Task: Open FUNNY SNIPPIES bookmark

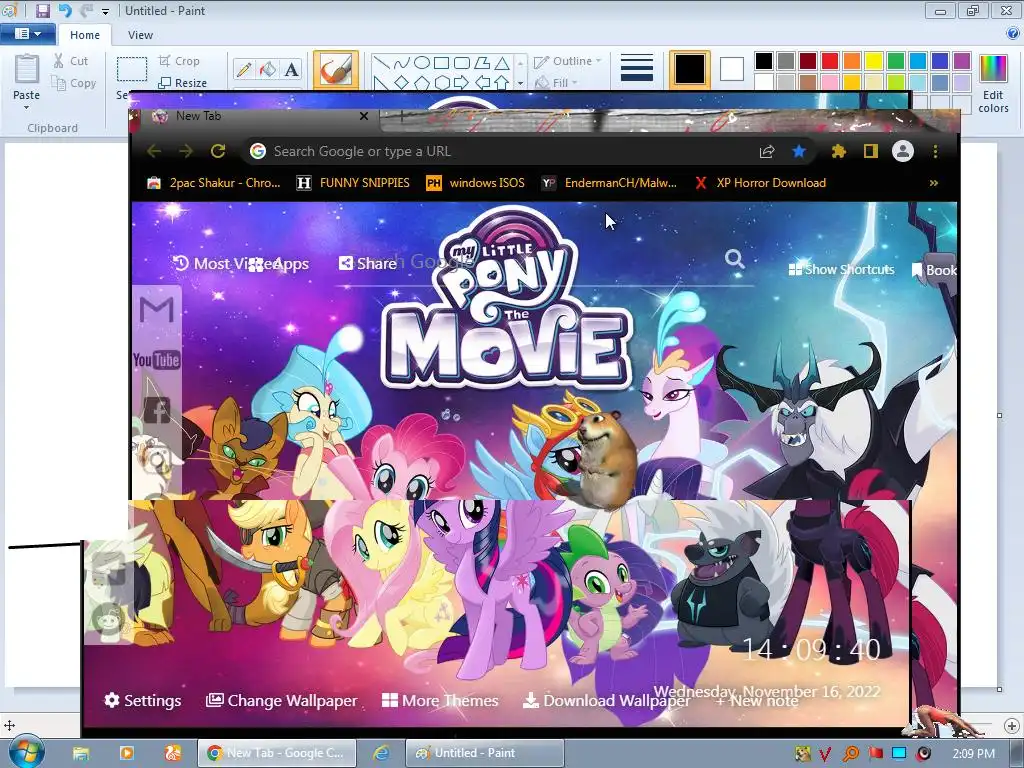Action: pos(353,183)
